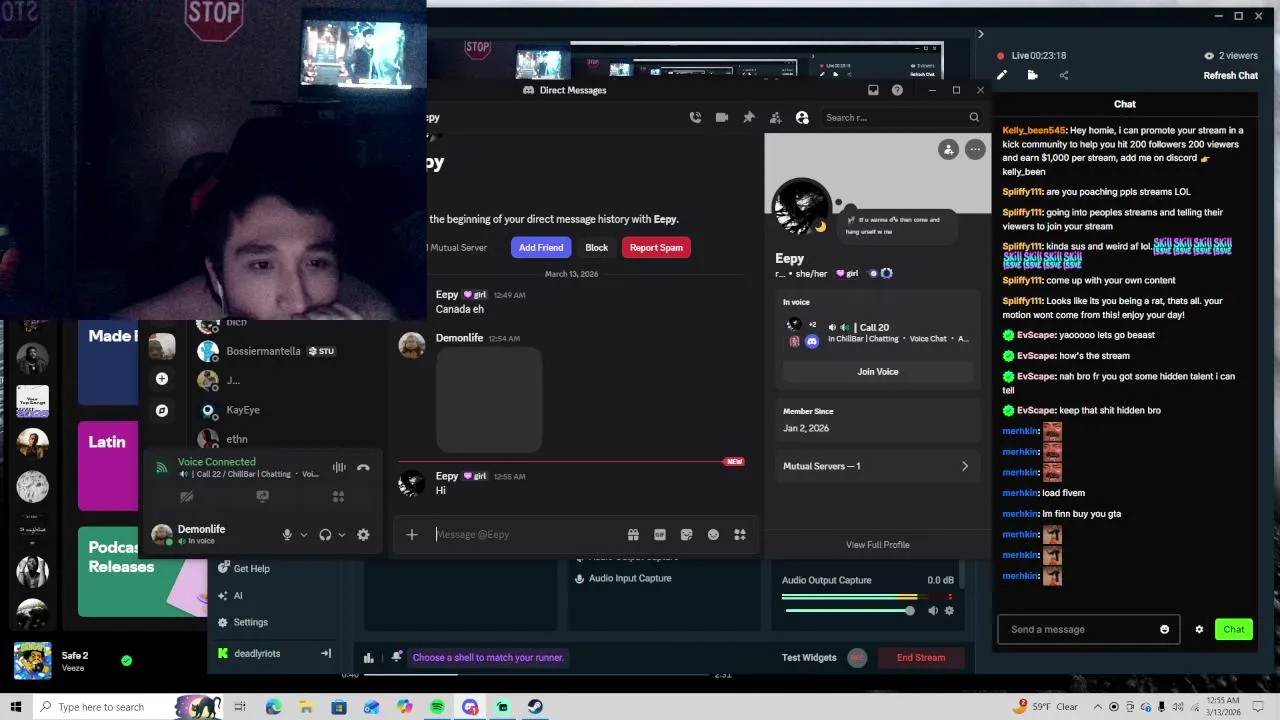The image size is (1280, 720).
Task: Open Settings in streaming app sidebar
Action: (x=242, y=622)
